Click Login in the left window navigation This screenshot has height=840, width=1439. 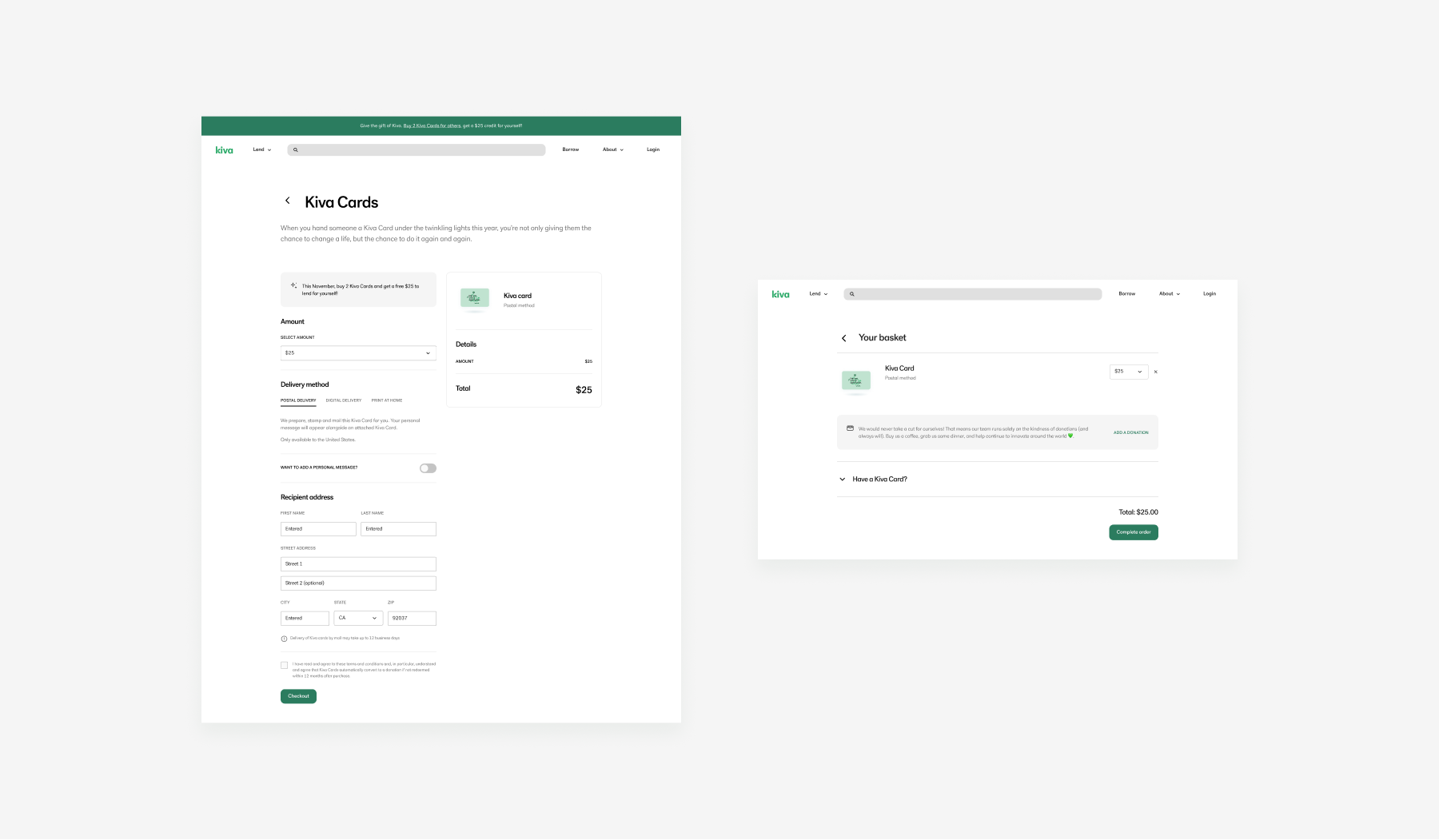tap(653, 149)
